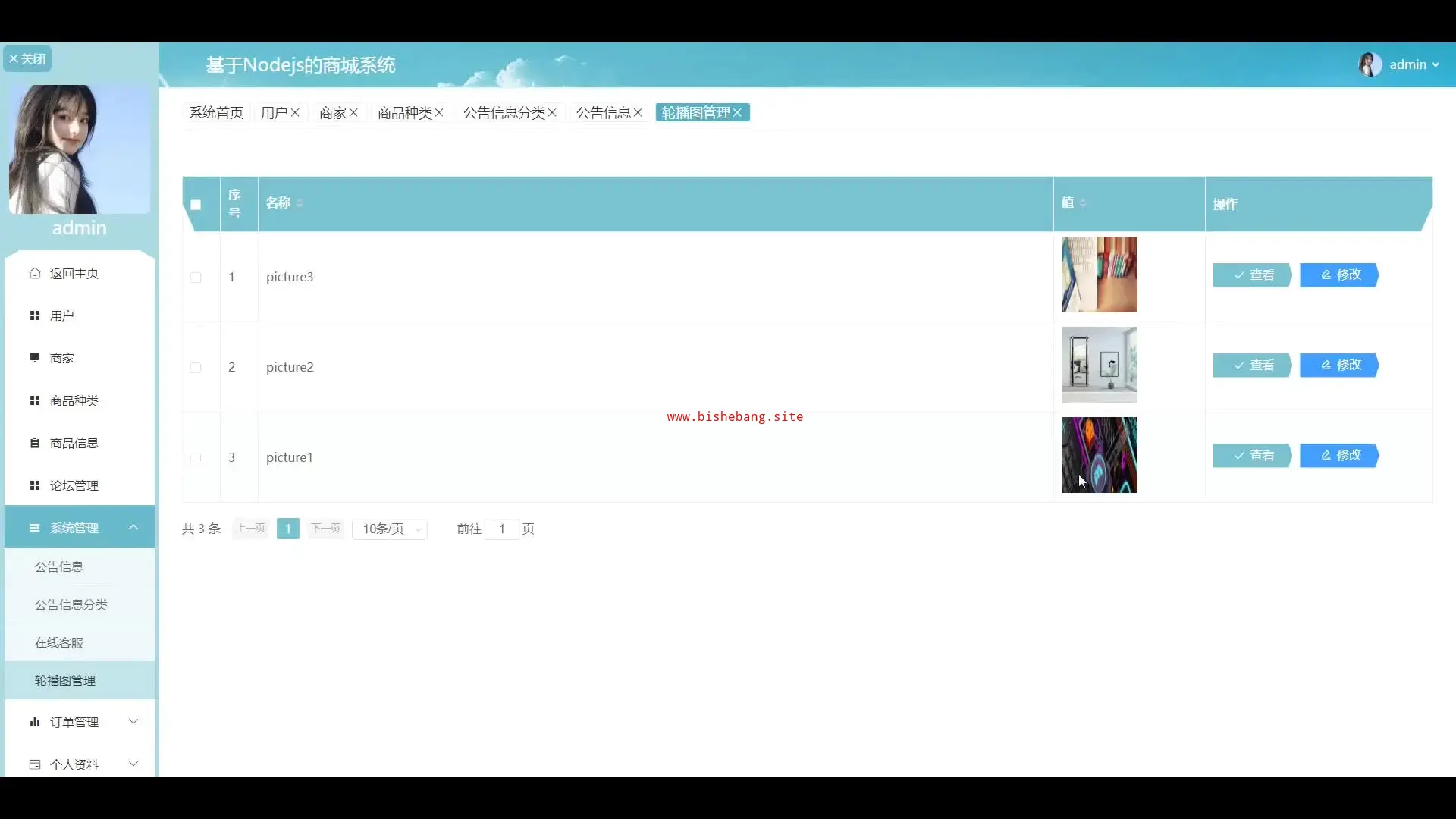Screen dimensions: 1456x819
Task: Click the sort arrows on 名称 column
Action: tap(300, 203)
